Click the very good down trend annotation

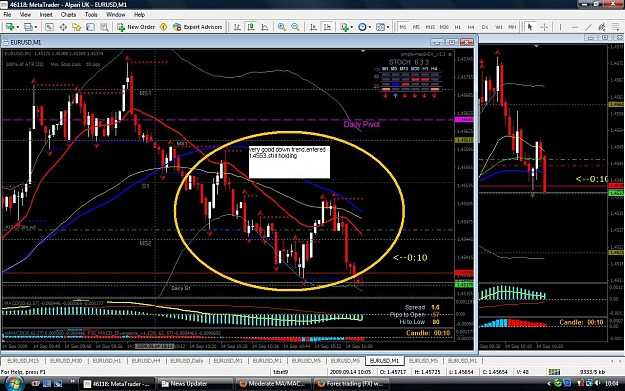(289, 162)
